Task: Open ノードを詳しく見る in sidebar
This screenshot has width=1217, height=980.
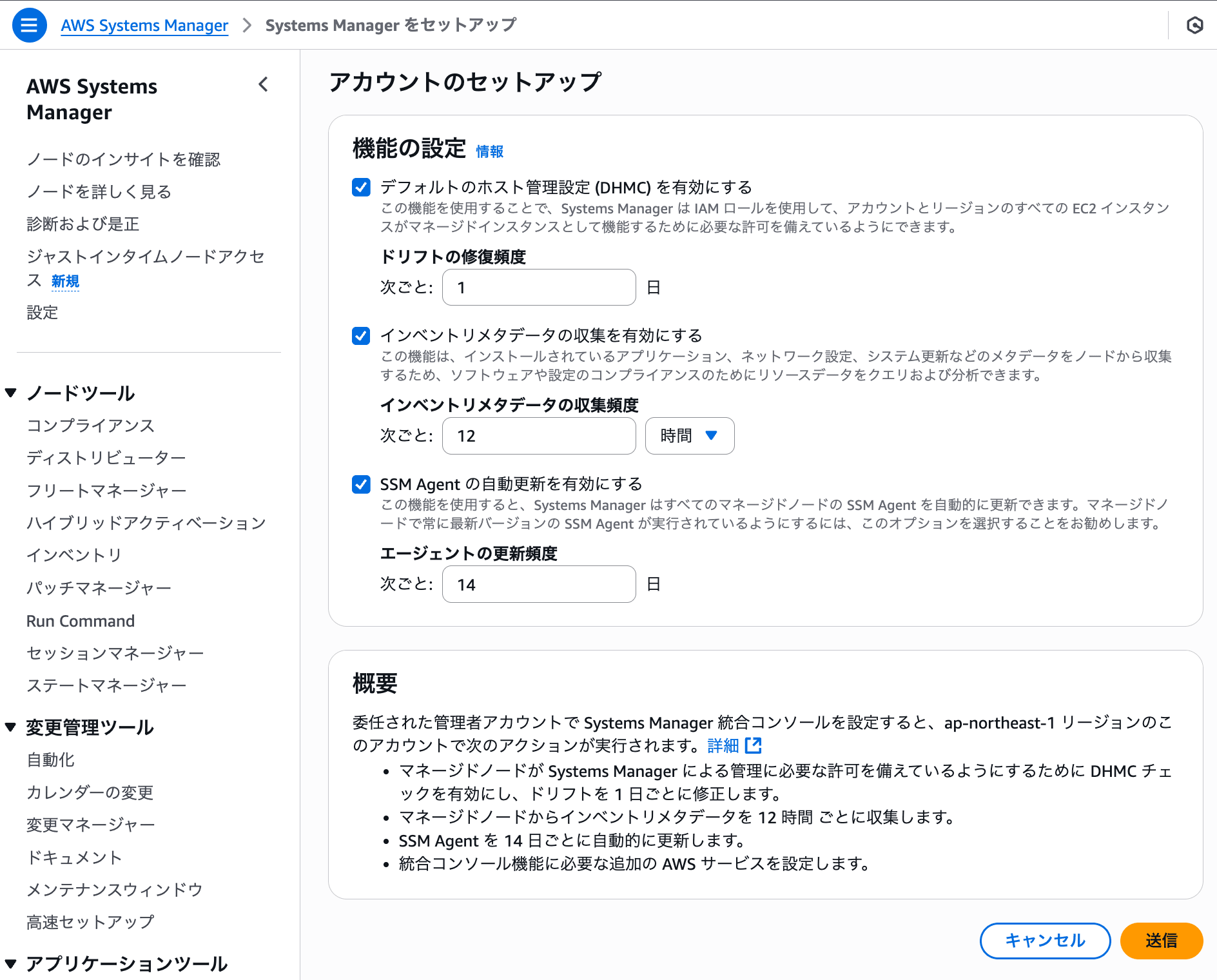Action: 99,191
